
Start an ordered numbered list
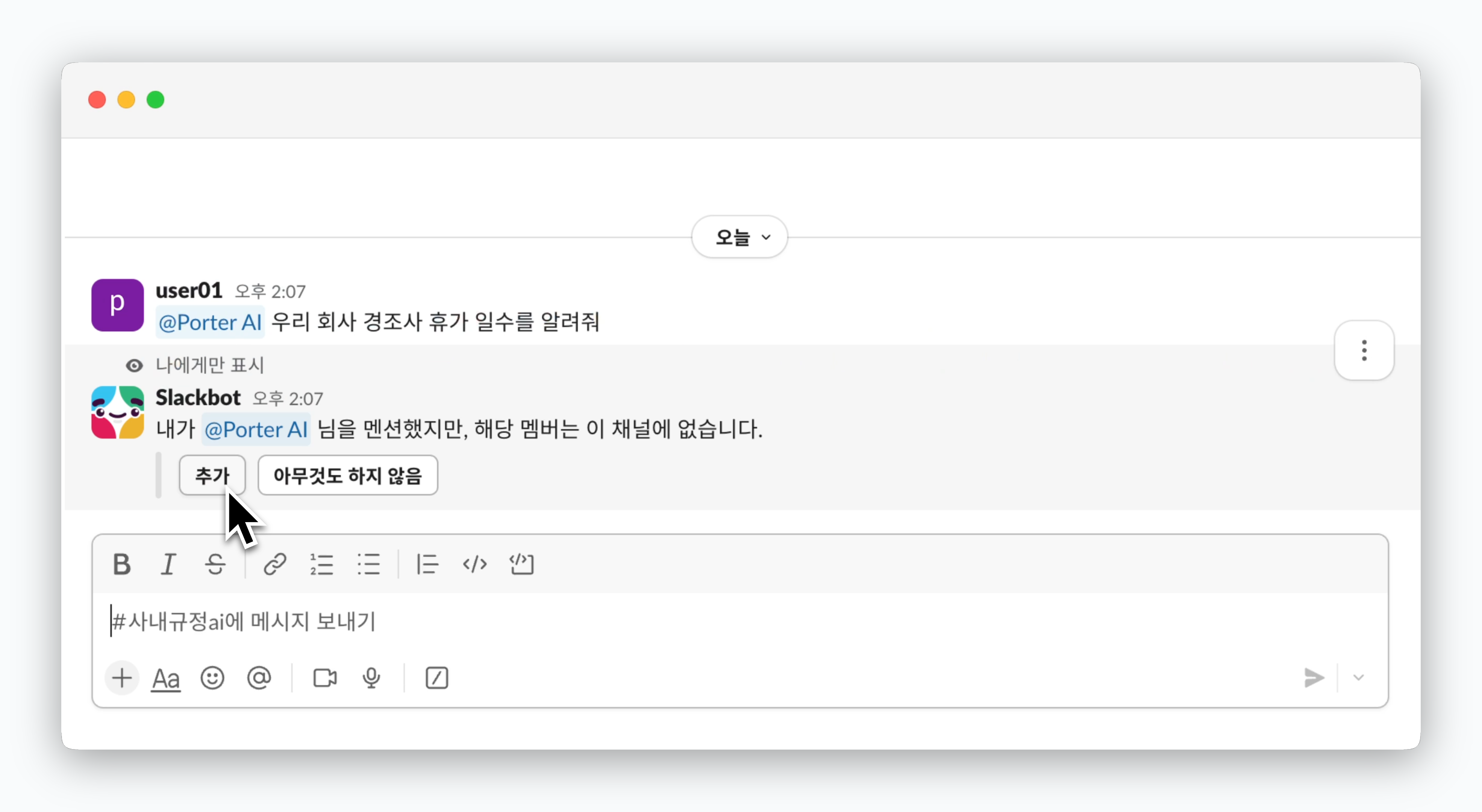coord(321,564)
